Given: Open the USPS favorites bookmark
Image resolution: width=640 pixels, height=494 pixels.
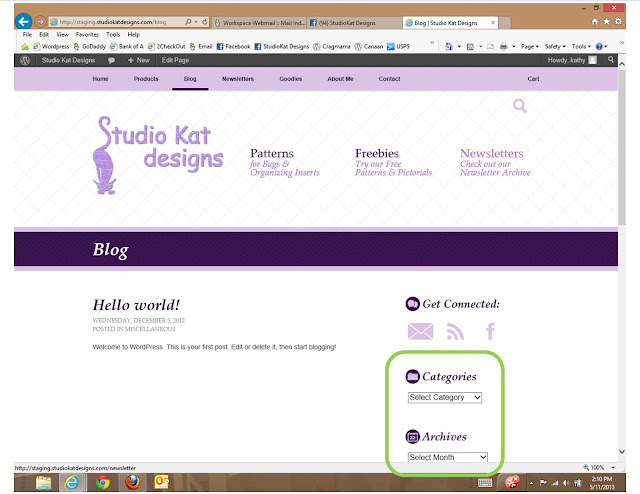Looking at the screenshot, I should point(398,47).
